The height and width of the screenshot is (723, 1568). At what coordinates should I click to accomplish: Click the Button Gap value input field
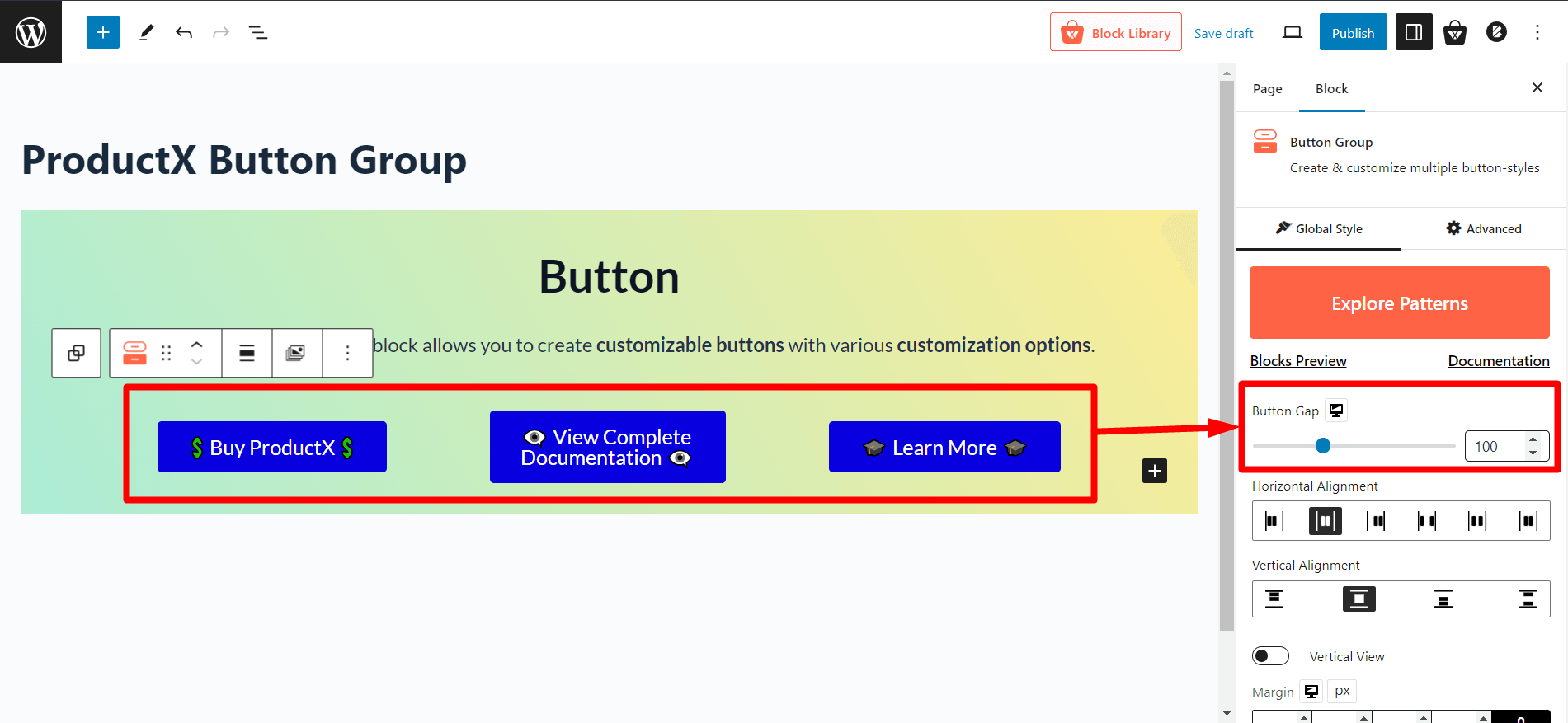[1496, 446]
